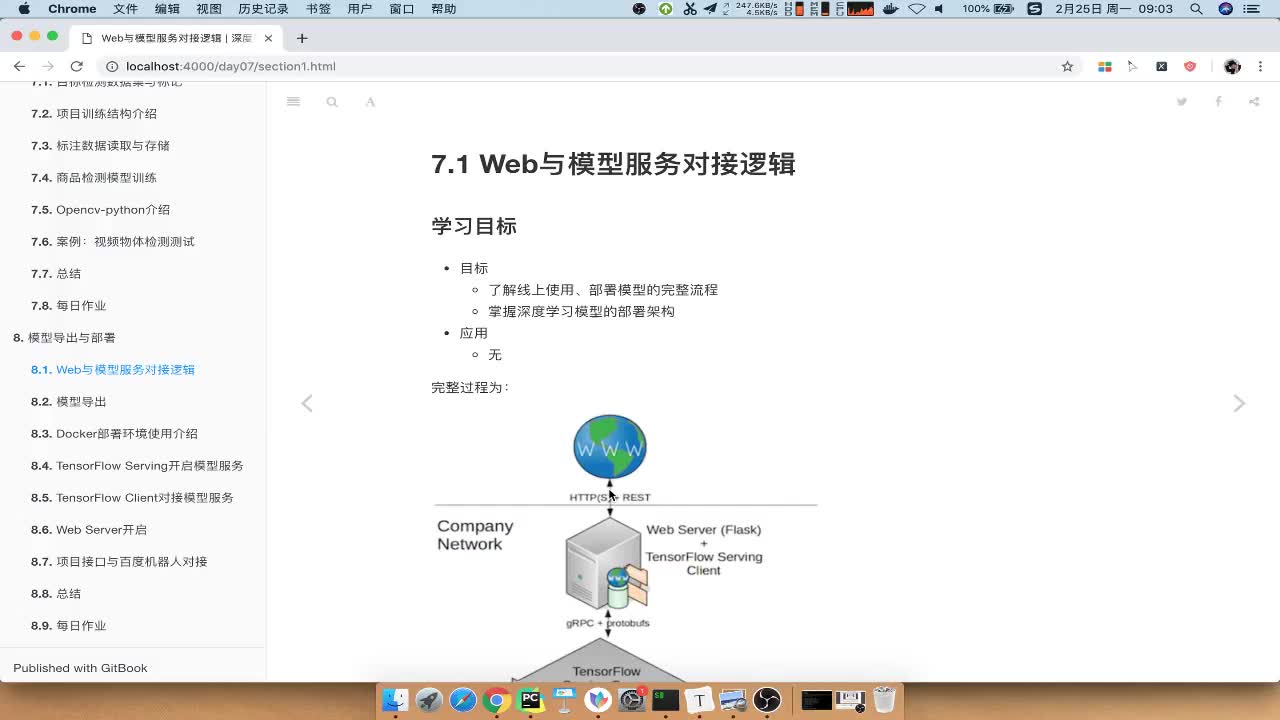Open section 8.9 每日作业
Viewport: 1280px width, 720px height.
click(x=68, y=625)
